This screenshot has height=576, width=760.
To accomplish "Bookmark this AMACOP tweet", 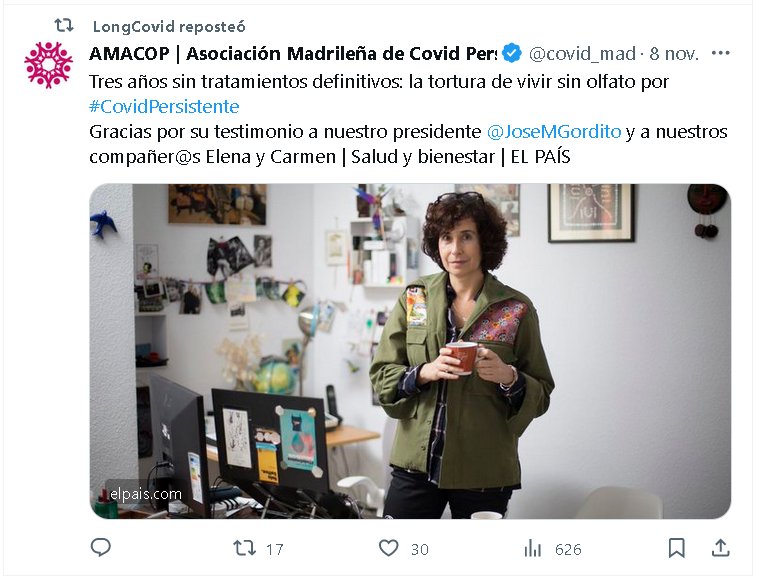I will (x=677, y=548).
